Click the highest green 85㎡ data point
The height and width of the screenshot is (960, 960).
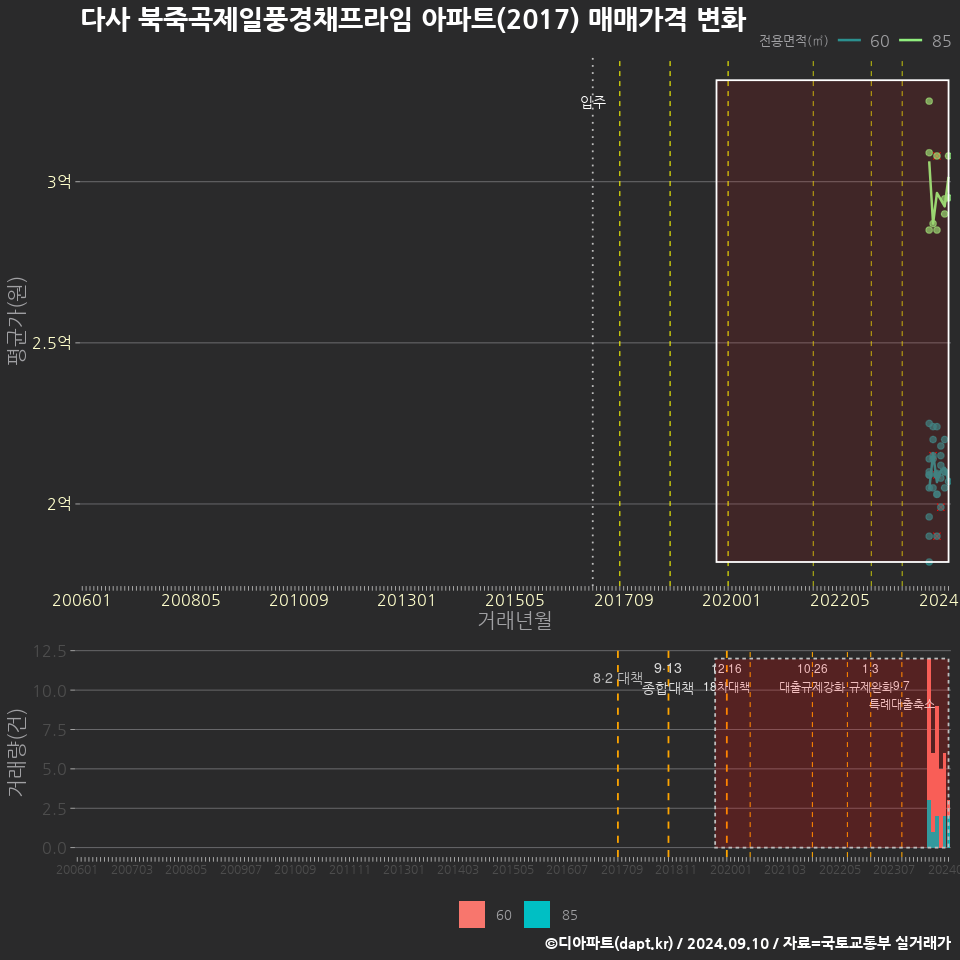(x=929, y=101)
